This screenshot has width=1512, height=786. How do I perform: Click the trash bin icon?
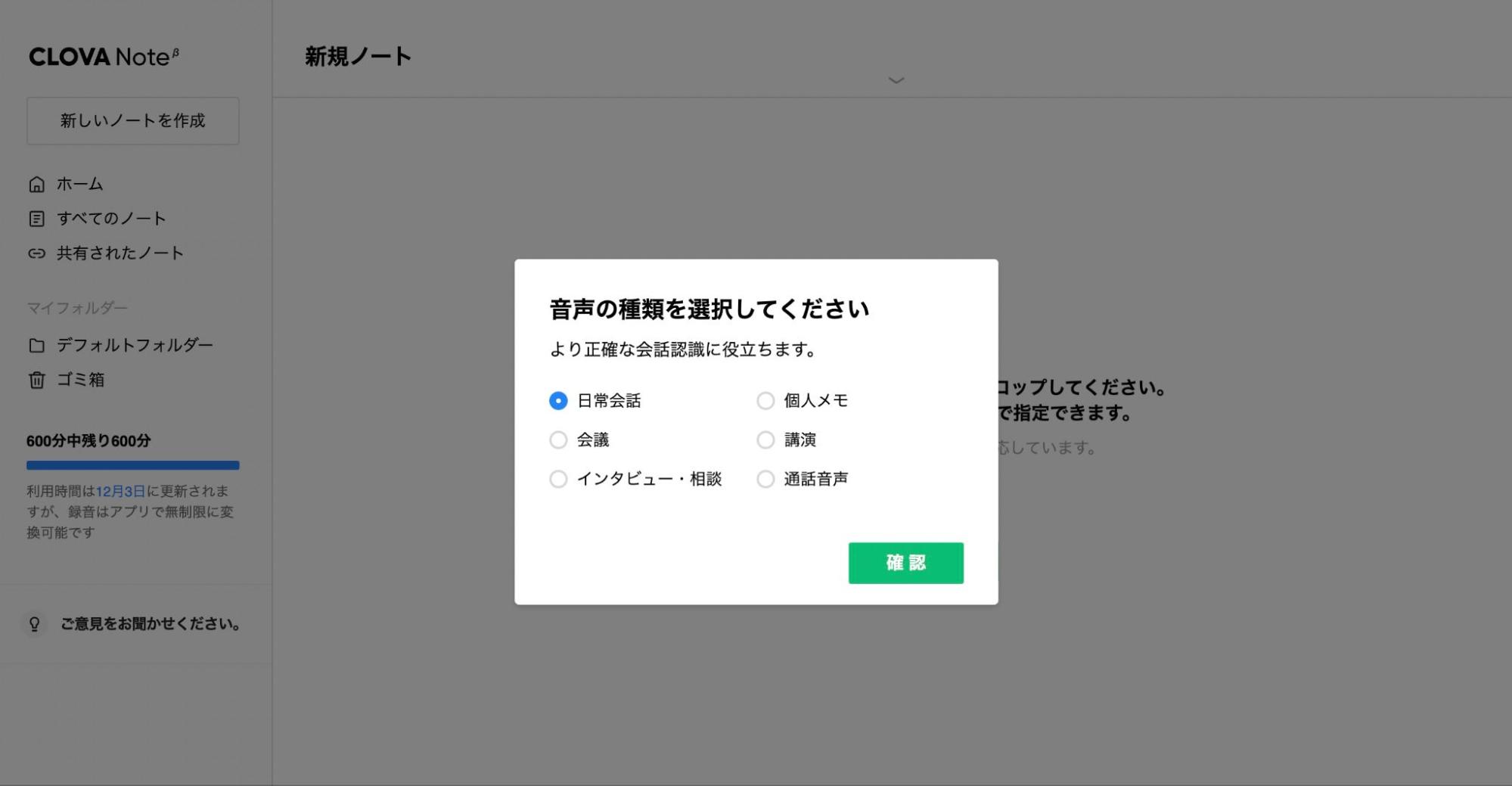click(36, 380)
